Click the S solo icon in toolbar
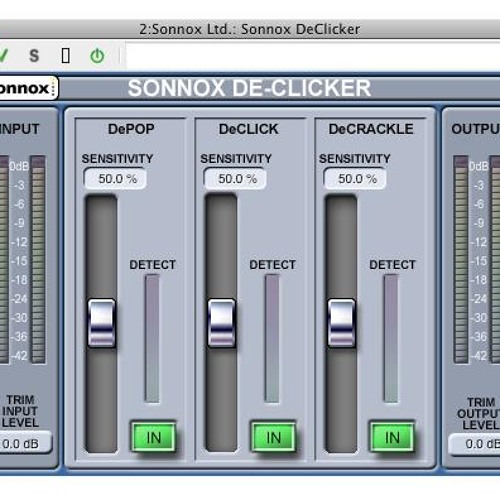500x500 pixels. (x=34, y=56)
